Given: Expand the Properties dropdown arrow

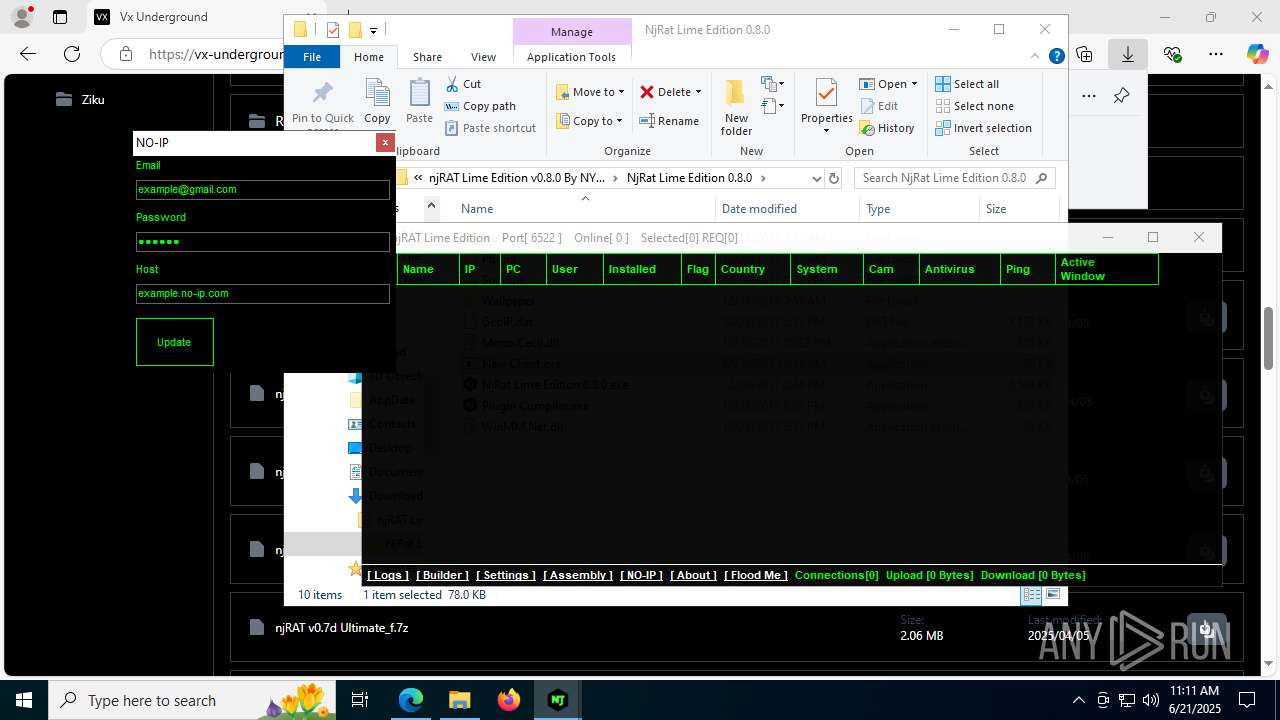Looking at the screenshot, I should click(826, 131).
